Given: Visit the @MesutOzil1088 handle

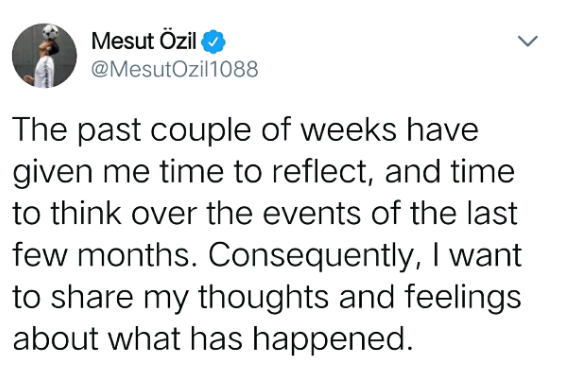Looking at the screenshot, I should coord(175,69).
